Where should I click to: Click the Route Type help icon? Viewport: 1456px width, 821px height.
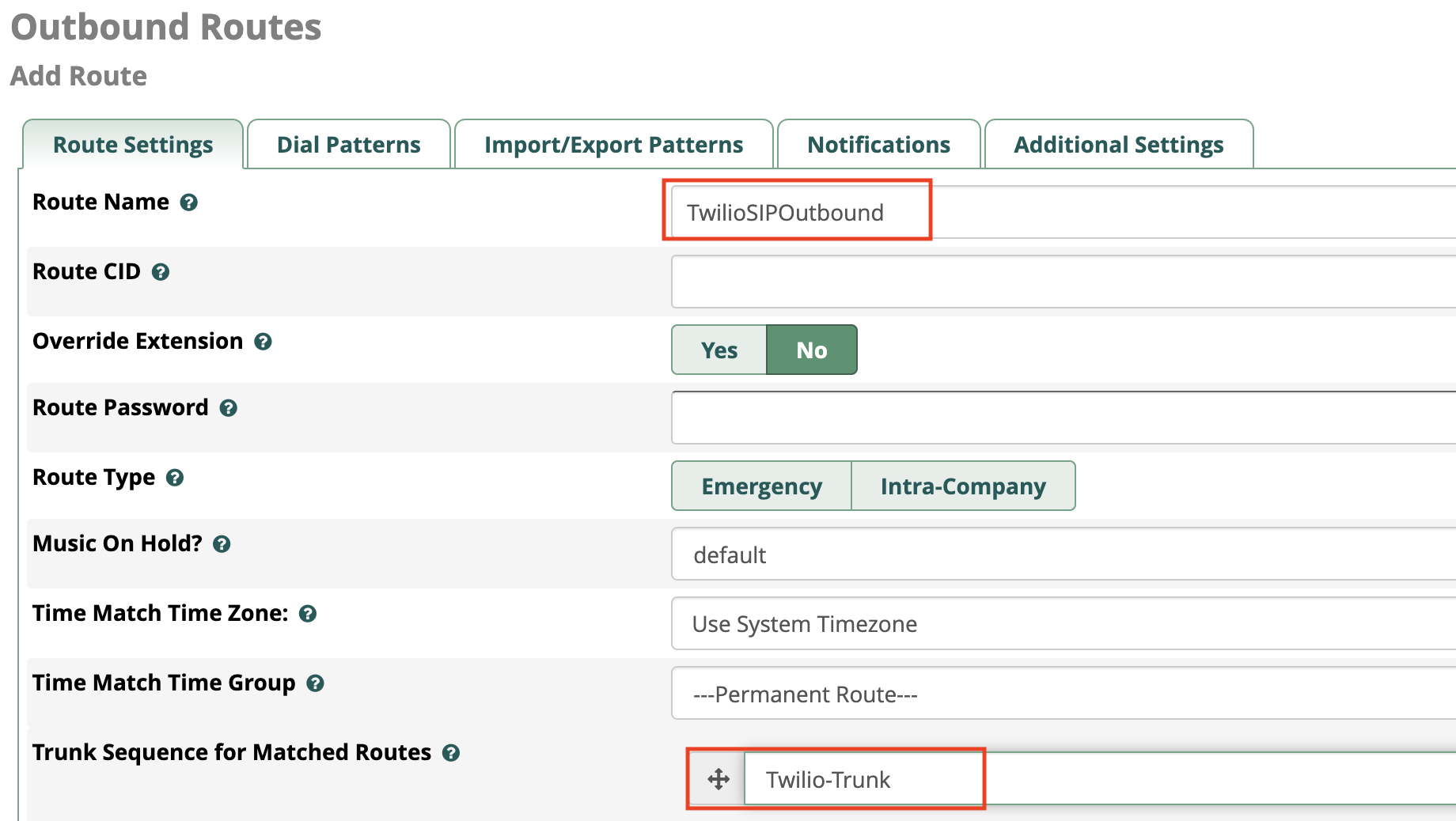click(x=175, y=478)
